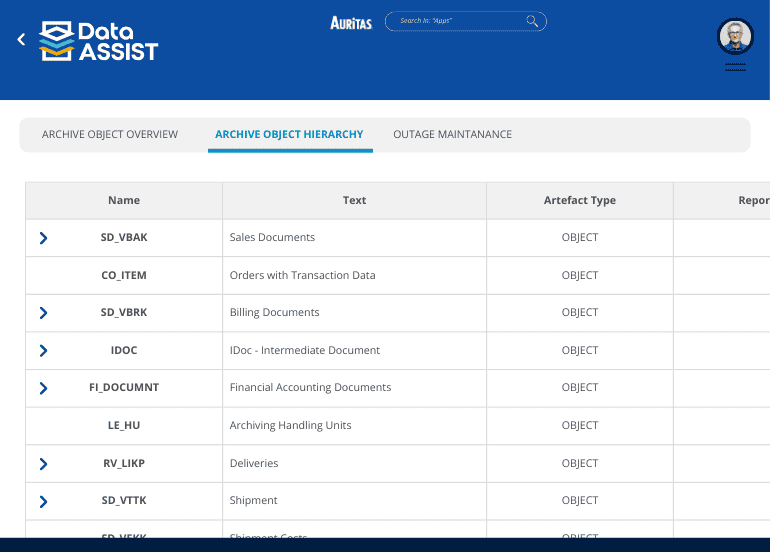Click the Name column header
770x552 pixels.
coord(124,201)
